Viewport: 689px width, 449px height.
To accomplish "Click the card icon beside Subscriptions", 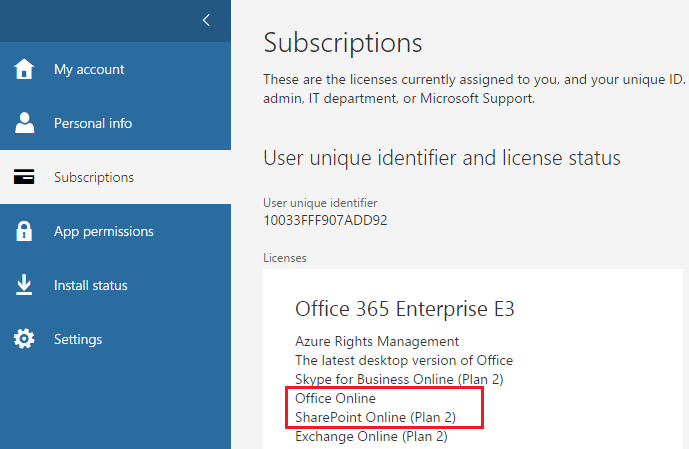I will coord(24,177).
